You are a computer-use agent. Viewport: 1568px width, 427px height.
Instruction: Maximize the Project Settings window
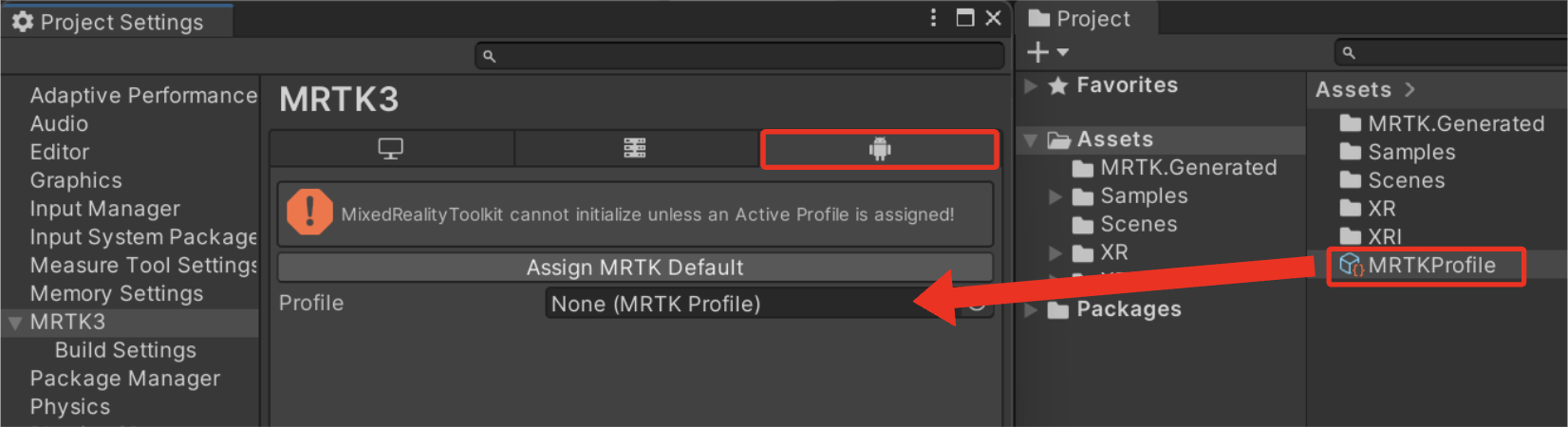(x=965, y=18)
